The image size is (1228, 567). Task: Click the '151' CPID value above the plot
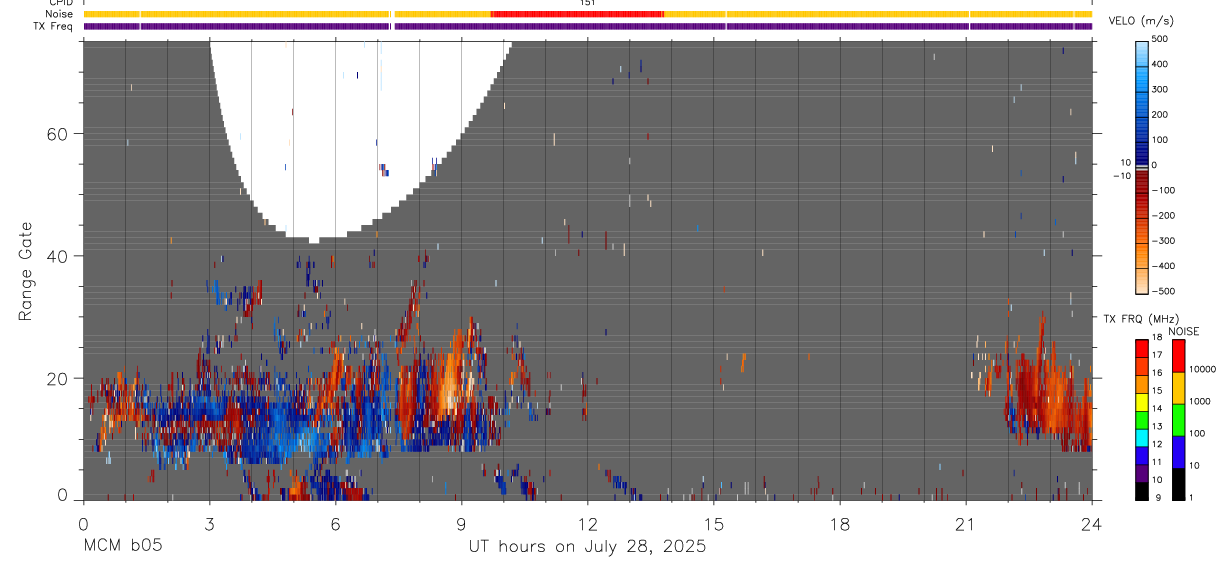(x=588, y=3)
